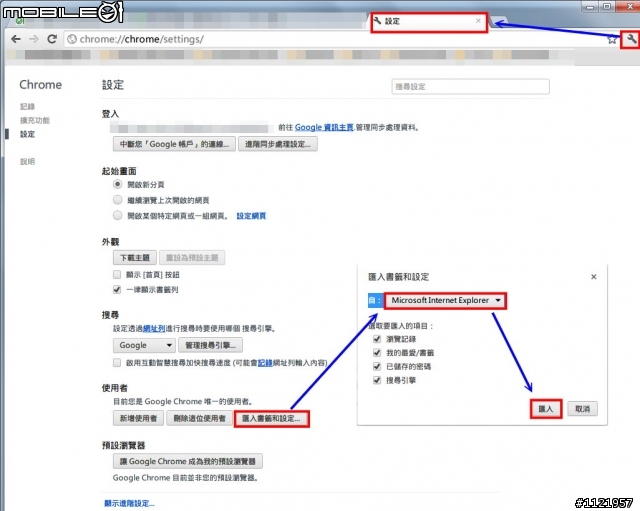Screen dimensions: 640x511
Task: Click the 下載主題 button
Action: click(135, 258)
